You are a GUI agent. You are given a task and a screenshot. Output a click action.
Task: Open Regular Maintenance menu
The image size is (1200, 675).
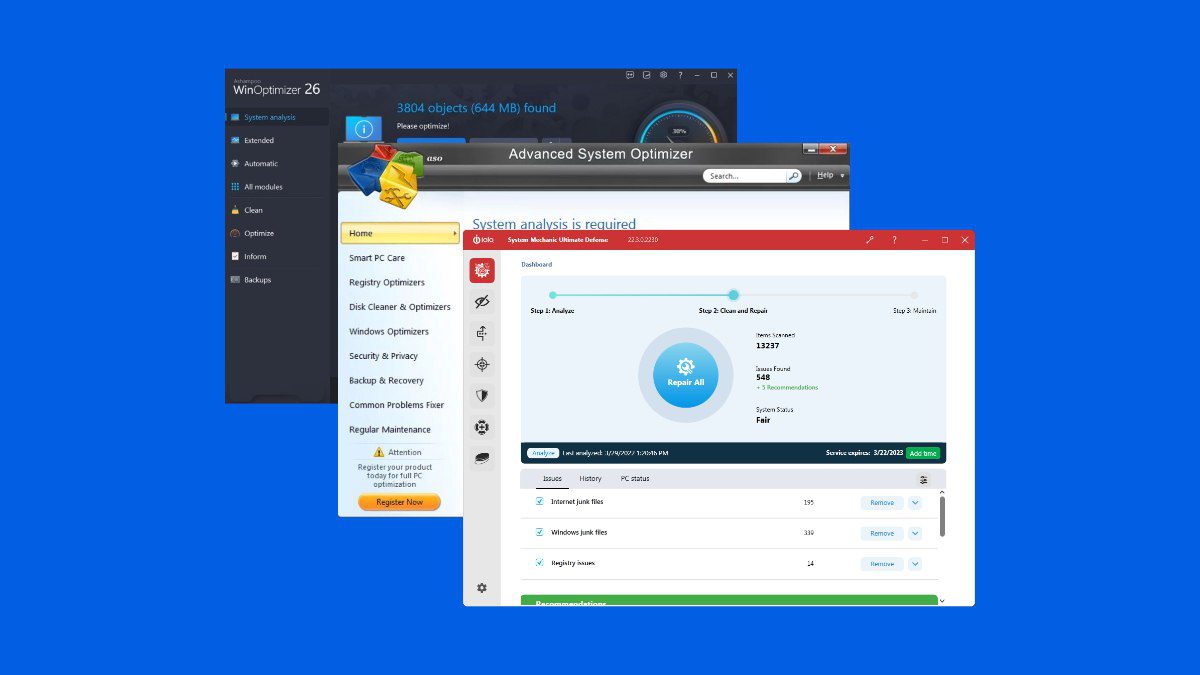coord(390,429)
